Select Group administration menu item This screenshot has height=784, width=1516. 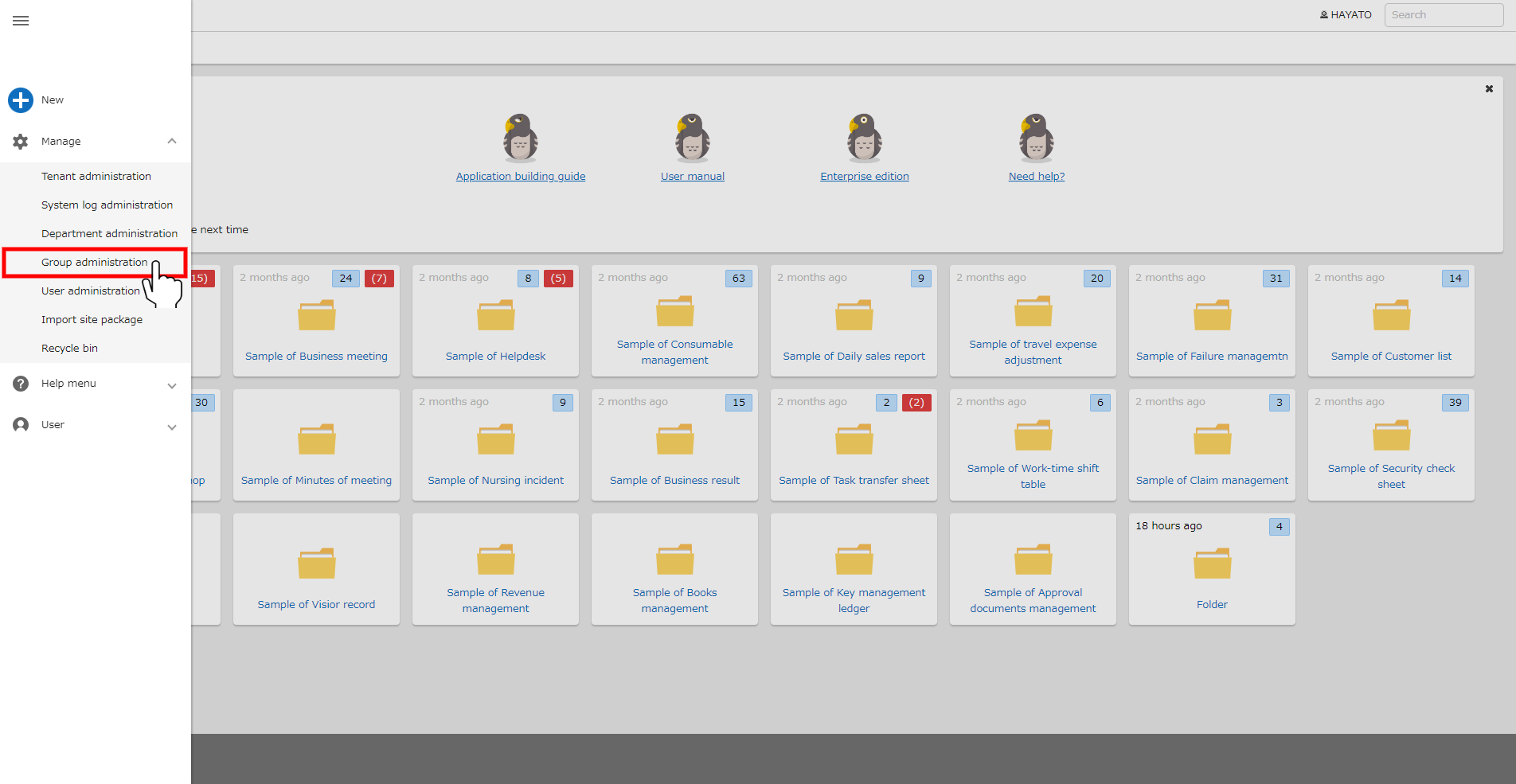coord(95,262)
